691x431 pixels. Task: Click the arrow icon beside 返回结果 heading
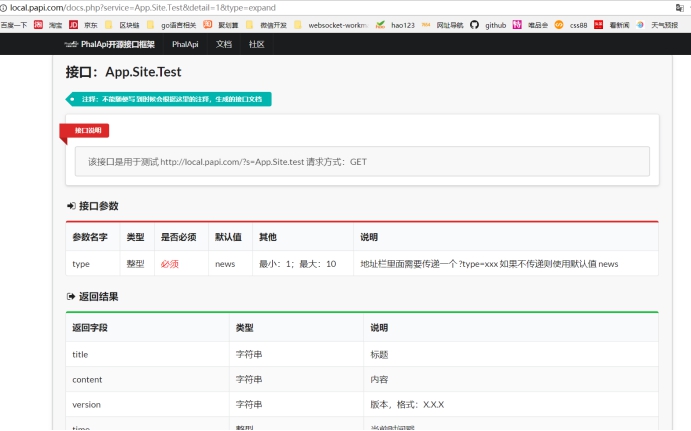tap(71, 297)
